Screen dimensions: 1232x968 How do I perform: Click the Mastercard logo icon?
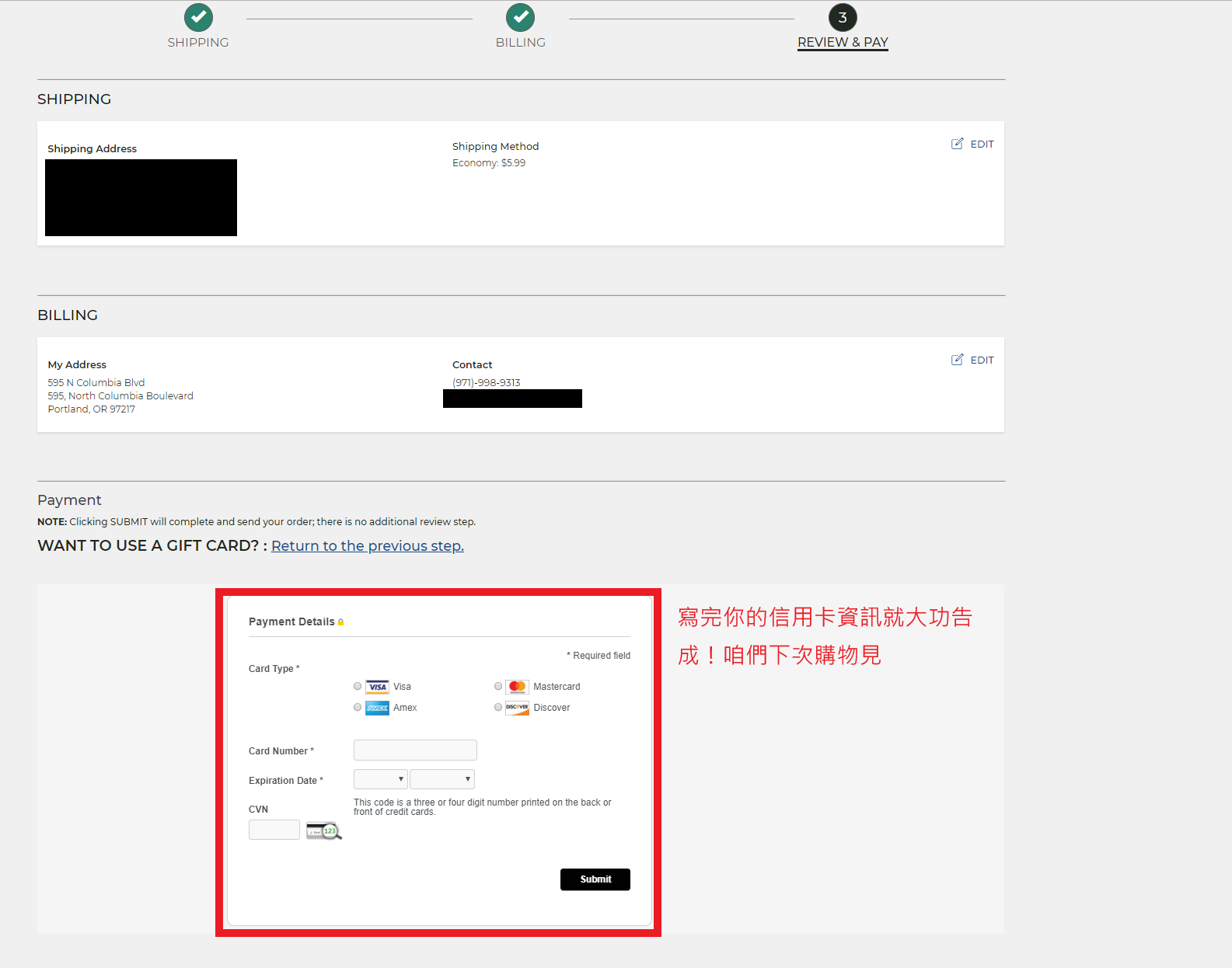pyautogui.click(x=517, y=687)
